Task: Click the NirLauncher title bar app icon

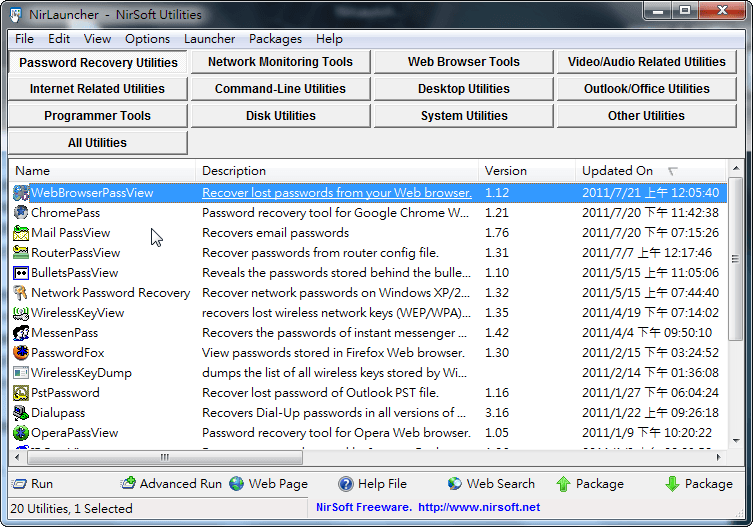Action: tap(16, 14)
